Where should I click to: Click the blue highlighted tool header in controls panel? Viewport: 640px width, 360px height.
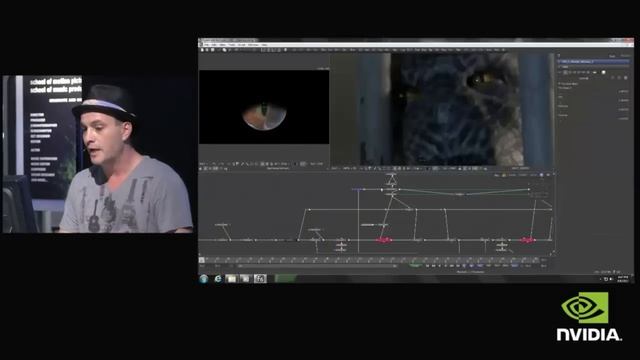pyautogui.click(x=593, y=61)
